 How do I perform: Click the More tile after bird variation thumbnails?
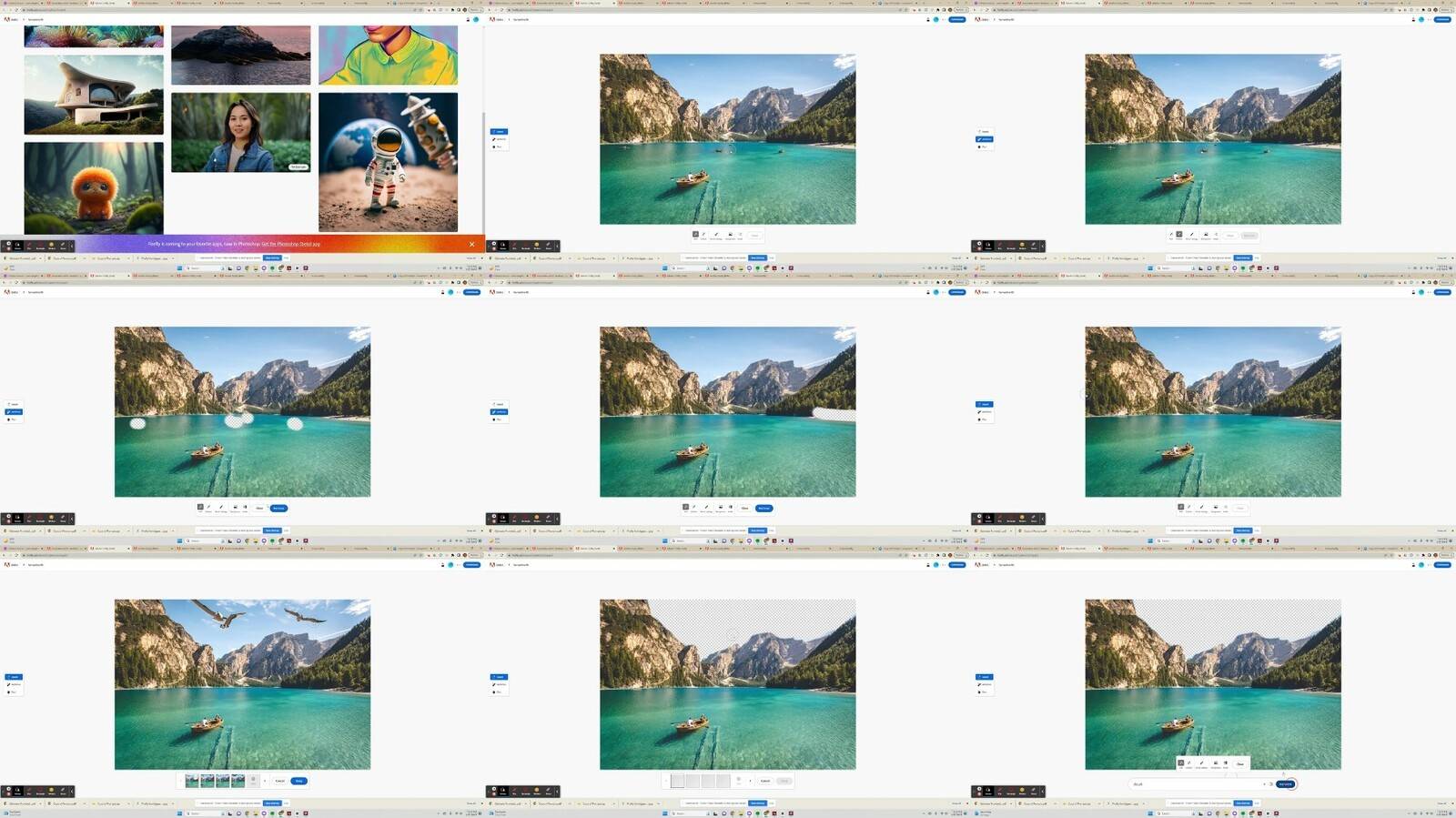[x=253, y=781]
